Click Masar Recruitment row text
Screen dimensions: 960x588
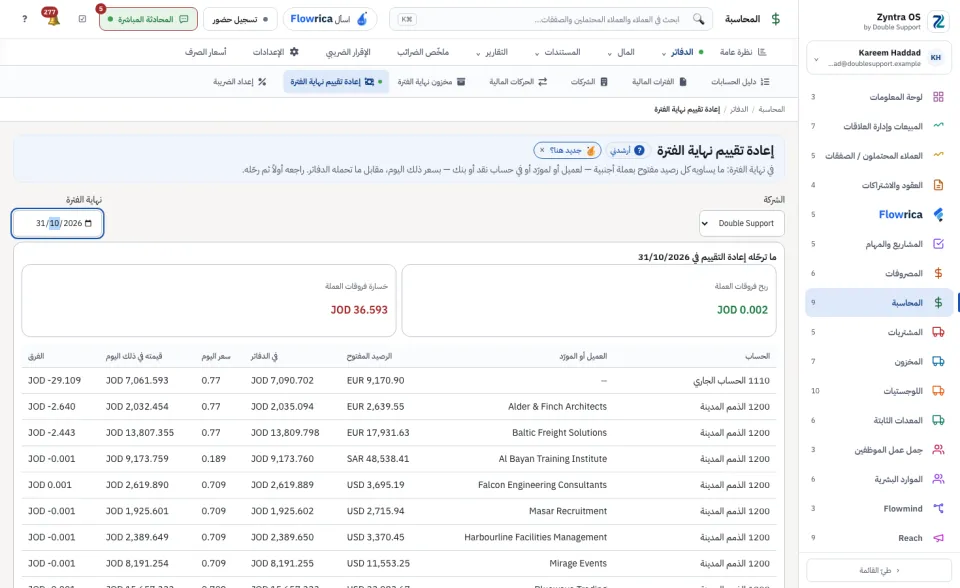(x=568, y=511)
